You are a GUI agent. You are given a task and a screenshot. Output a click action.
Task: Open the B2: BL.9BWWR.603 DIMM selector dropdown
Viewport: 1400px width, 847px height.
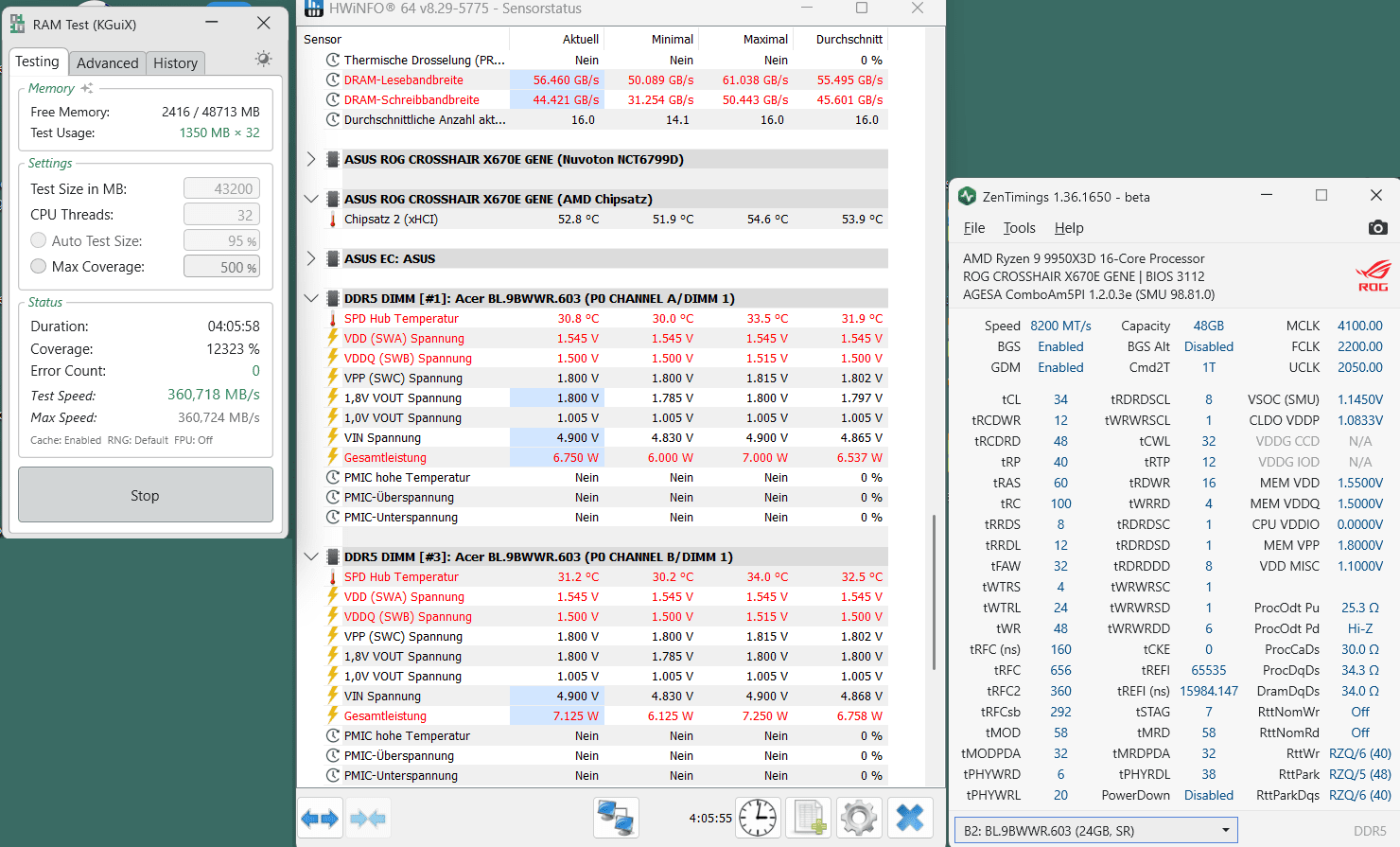[1095, 831]
